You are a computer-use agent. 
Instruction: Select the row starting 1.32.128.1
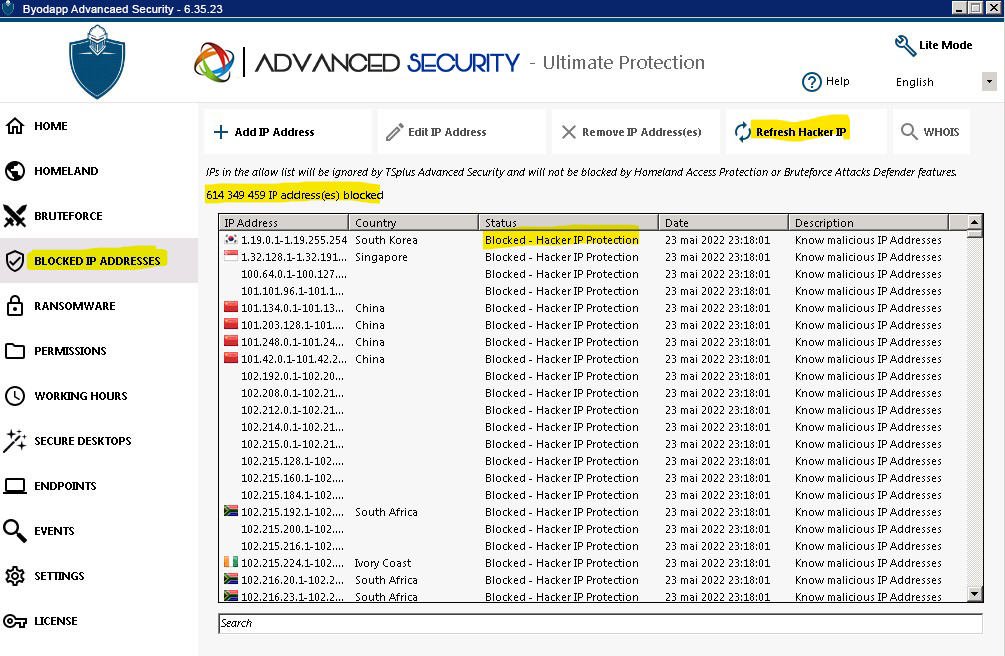593,257
